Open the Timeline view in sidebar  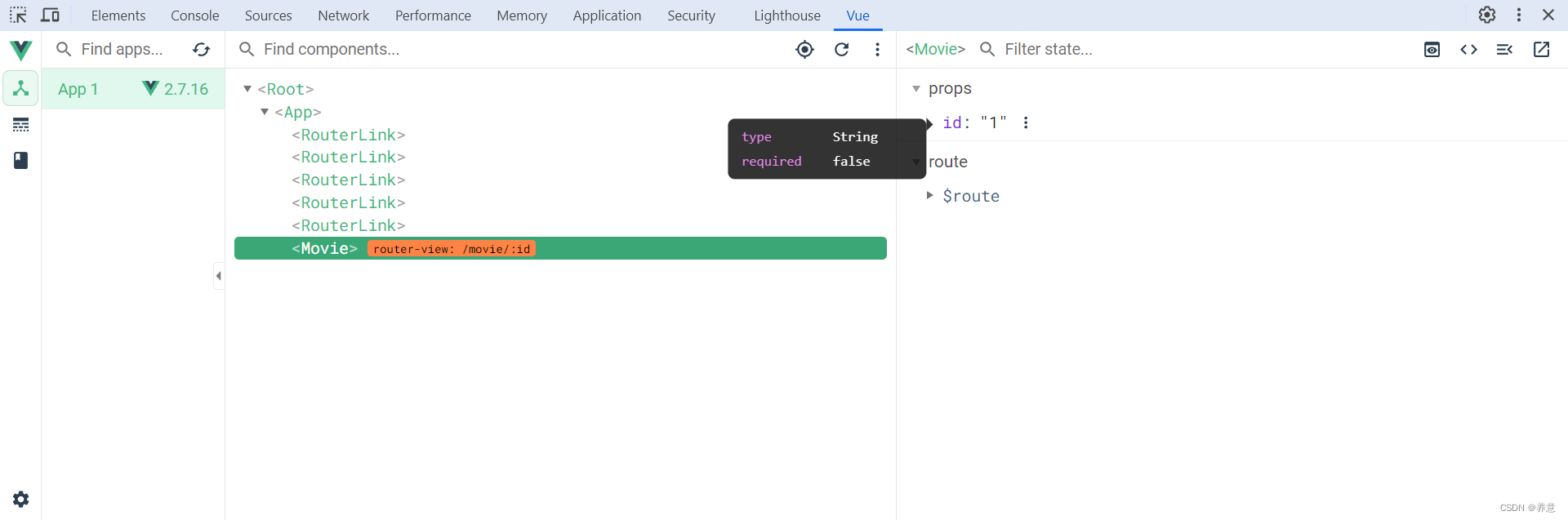(x=21, y=125)
